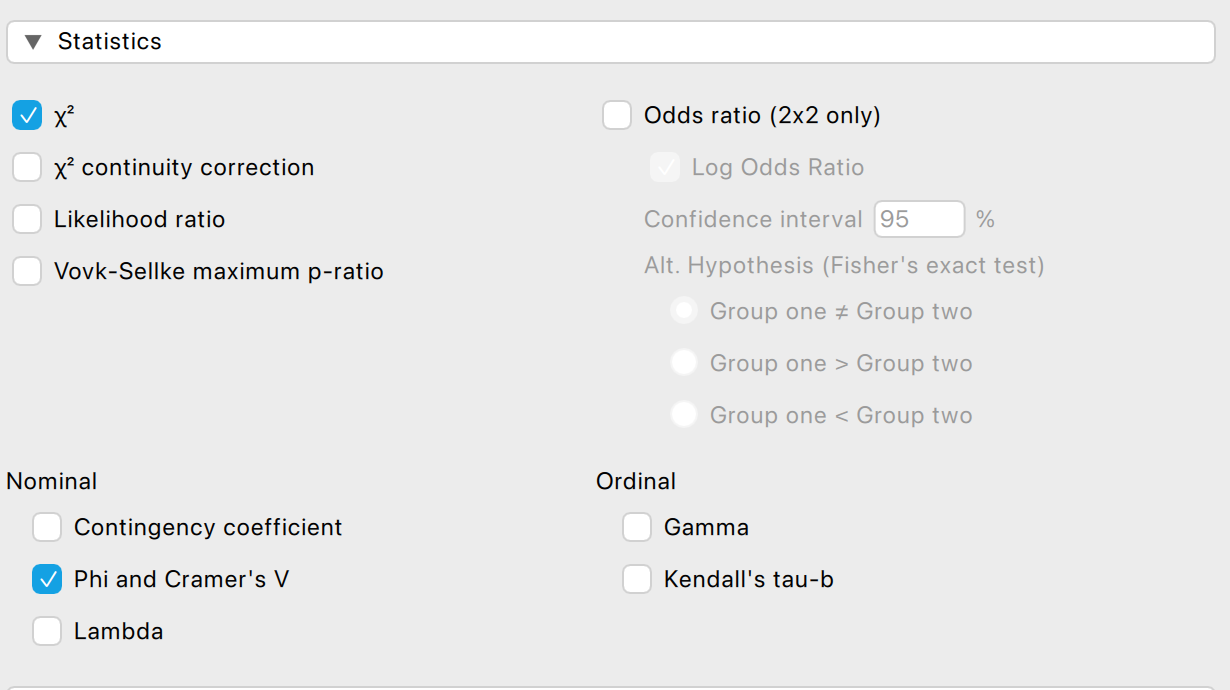Uncheck the χ² checkbox
Viewport: 1230px width, 690px height.
(27, 116)
